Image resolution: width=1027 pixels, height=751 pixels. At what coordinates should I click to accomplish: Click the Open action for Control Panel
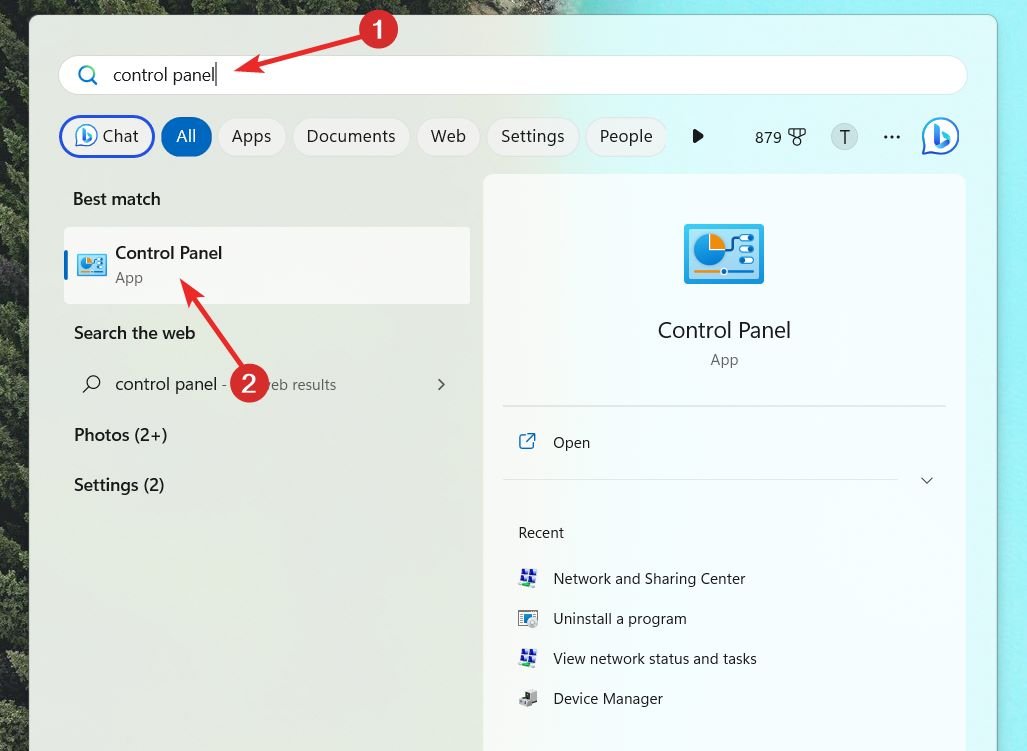724,443
